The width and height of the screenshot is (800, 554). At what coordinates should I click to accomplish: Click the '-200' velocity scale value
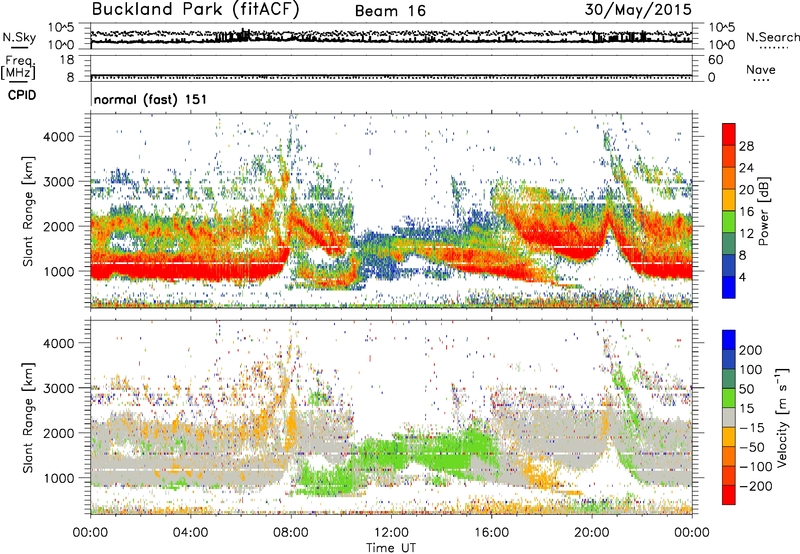coord(755,486)
